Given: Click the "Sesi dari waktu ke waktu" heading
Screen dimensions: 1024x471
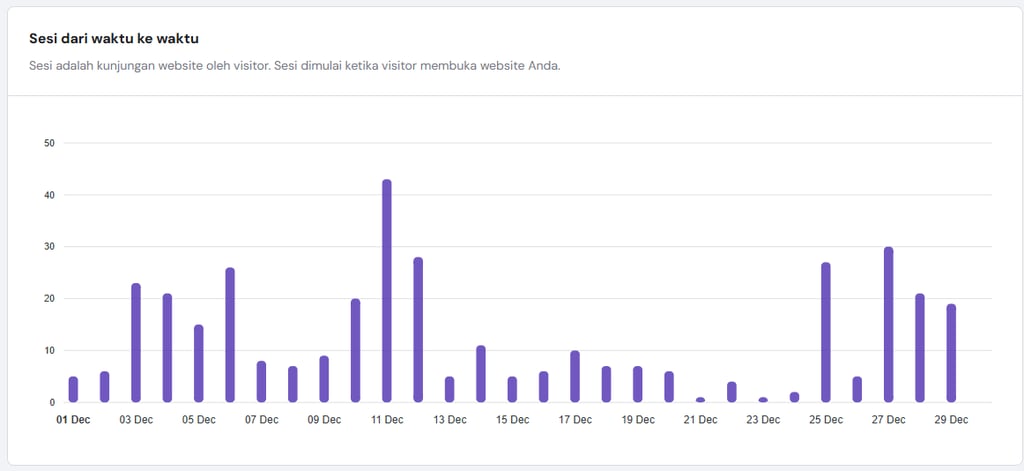Looking at the screenshot, I should [112, 39].
